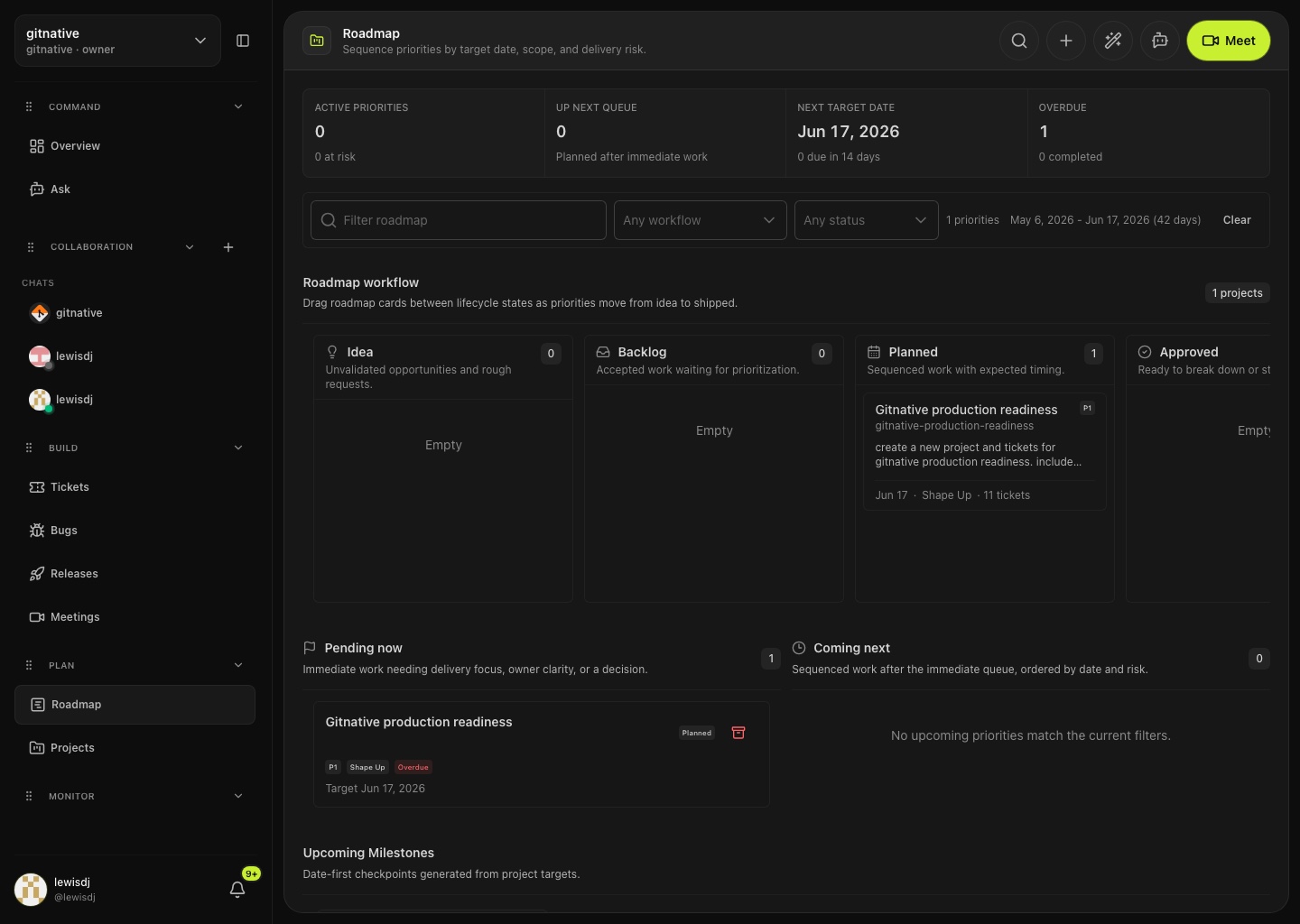Click the Tickets ticket icon
This screenshot has width=1300, height=924.
click(x=37, y=487)
